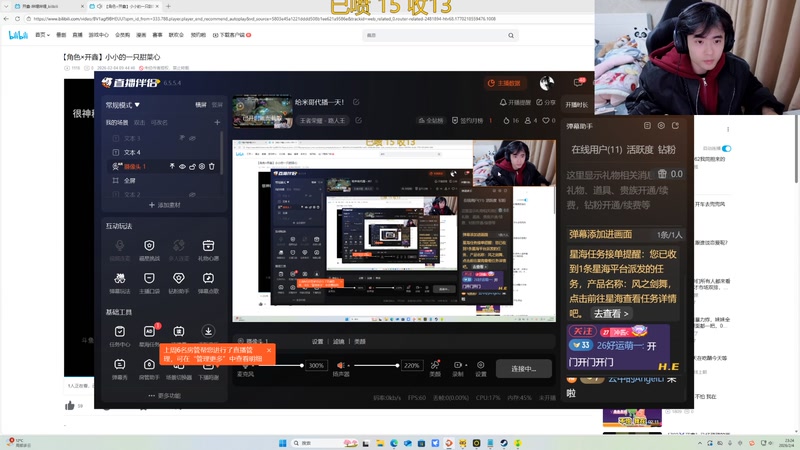Open the 美颜 tab beside 滤镜
The height and width of the screenshot is (450, 800).
coord(360,341)
